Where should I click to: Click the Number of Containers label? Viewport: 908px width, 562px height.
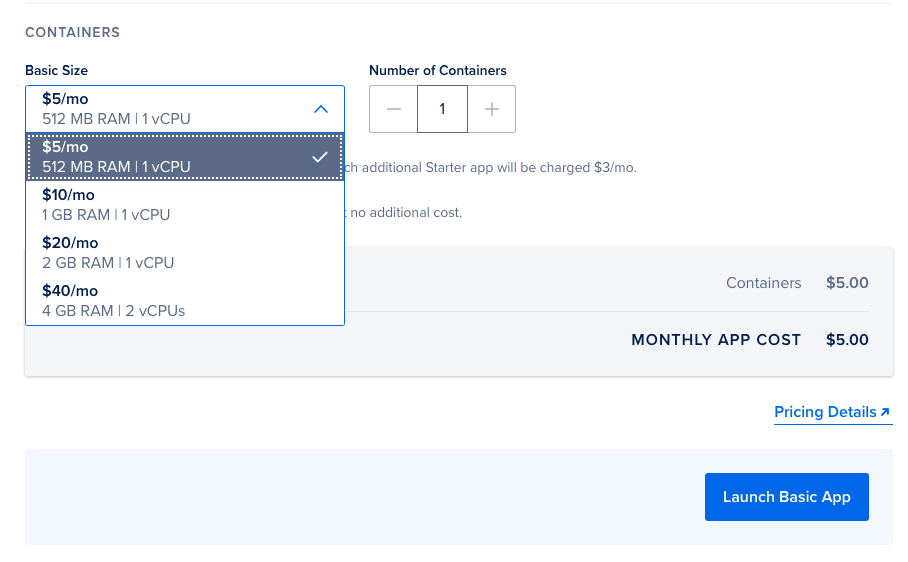438,71
